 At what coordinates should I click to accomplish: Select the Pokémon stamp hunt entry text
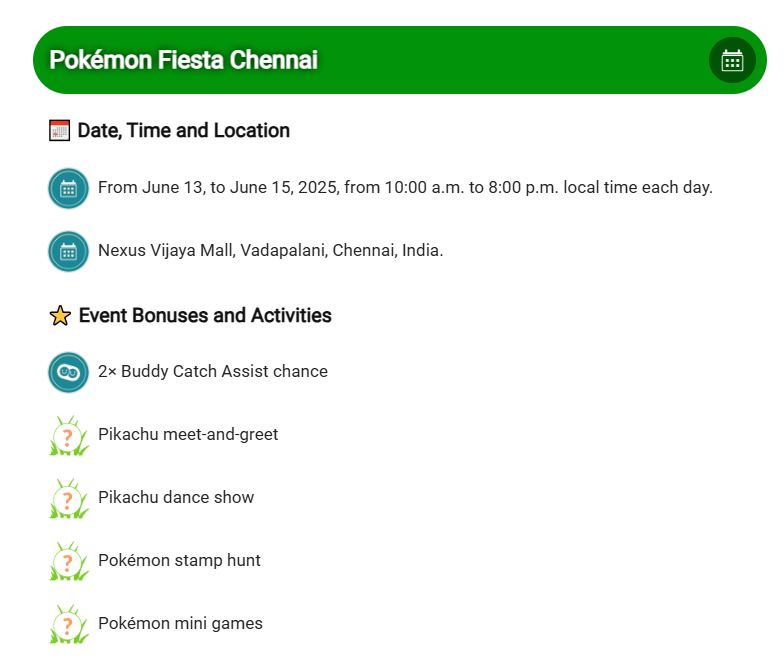(179, 561)
